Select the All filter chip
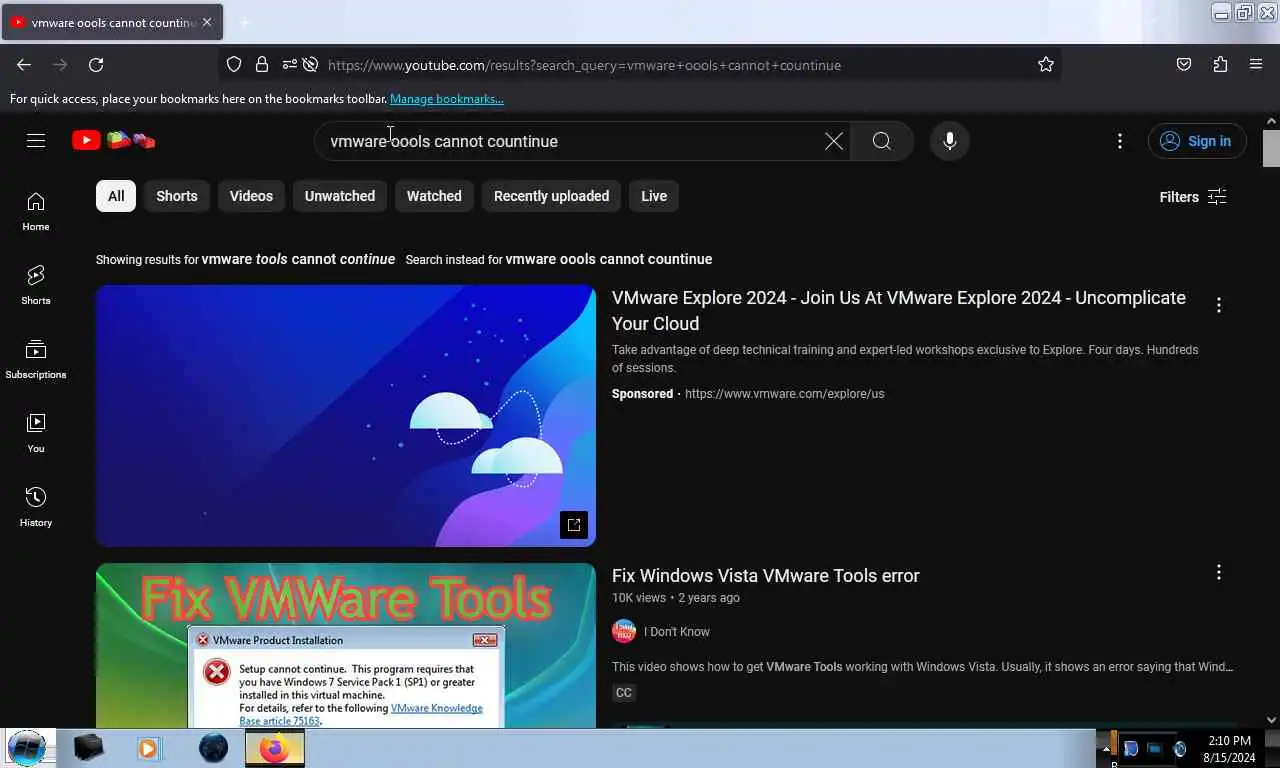The image size is (1280, 768). point(116,196)
